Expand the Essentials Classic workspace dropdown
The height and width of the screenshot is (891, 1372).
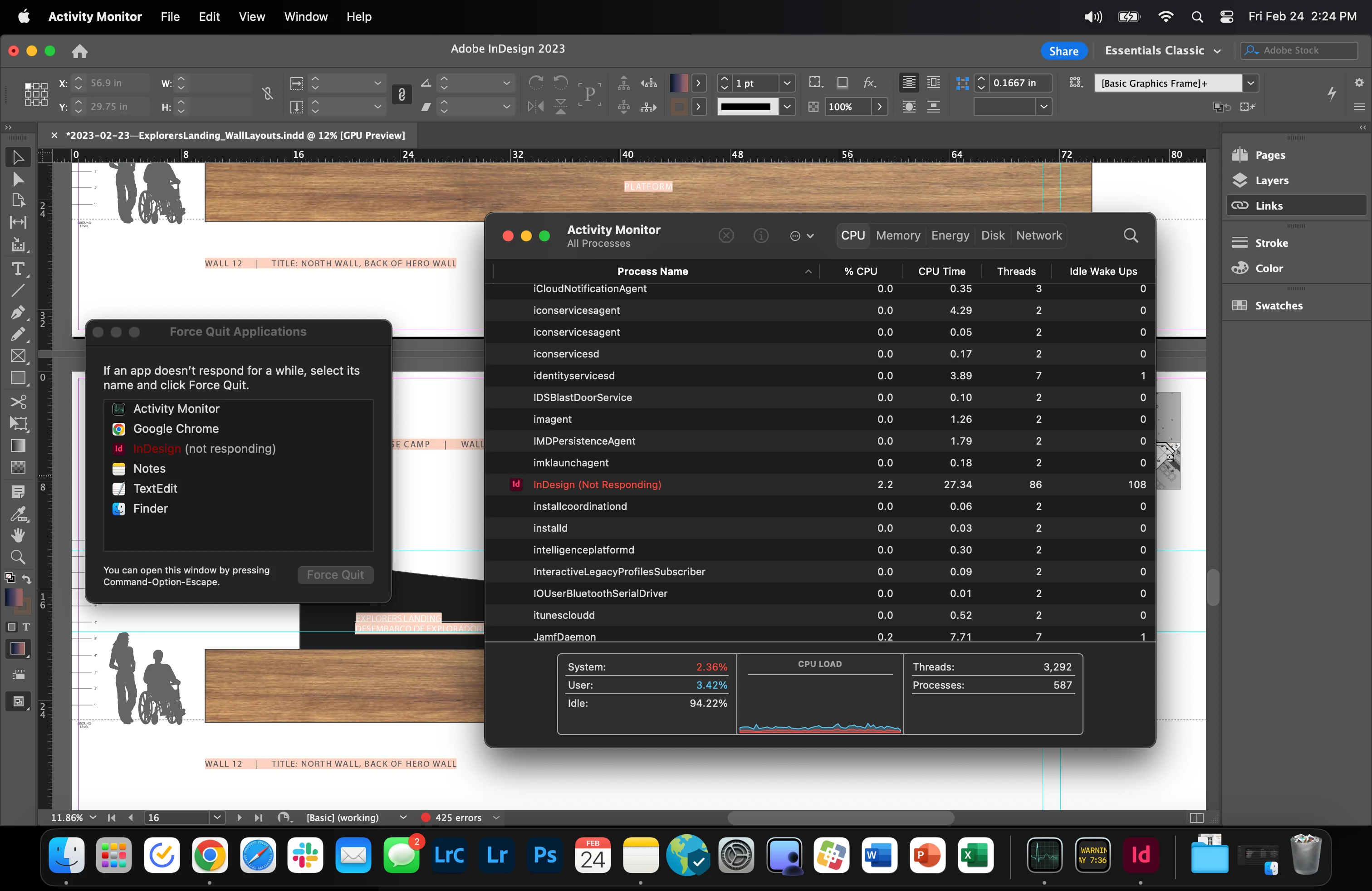[x=1216, y=51]
